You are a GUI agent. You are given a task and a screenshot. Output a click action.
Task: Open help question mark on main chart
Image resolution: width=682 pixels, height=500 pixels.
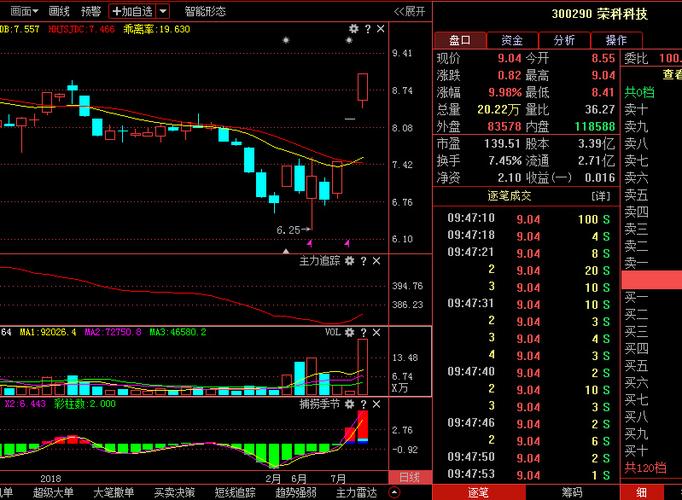pyautogui.click(x=368, y=29)
